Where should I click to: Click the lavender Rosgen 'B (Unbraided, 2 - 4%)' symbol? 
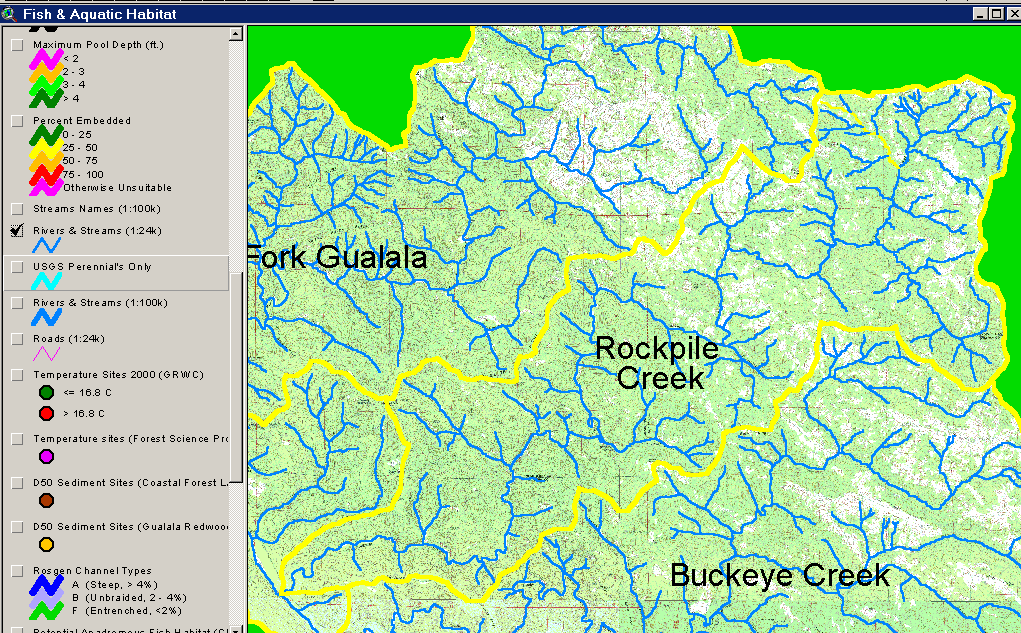click(46, 598)
